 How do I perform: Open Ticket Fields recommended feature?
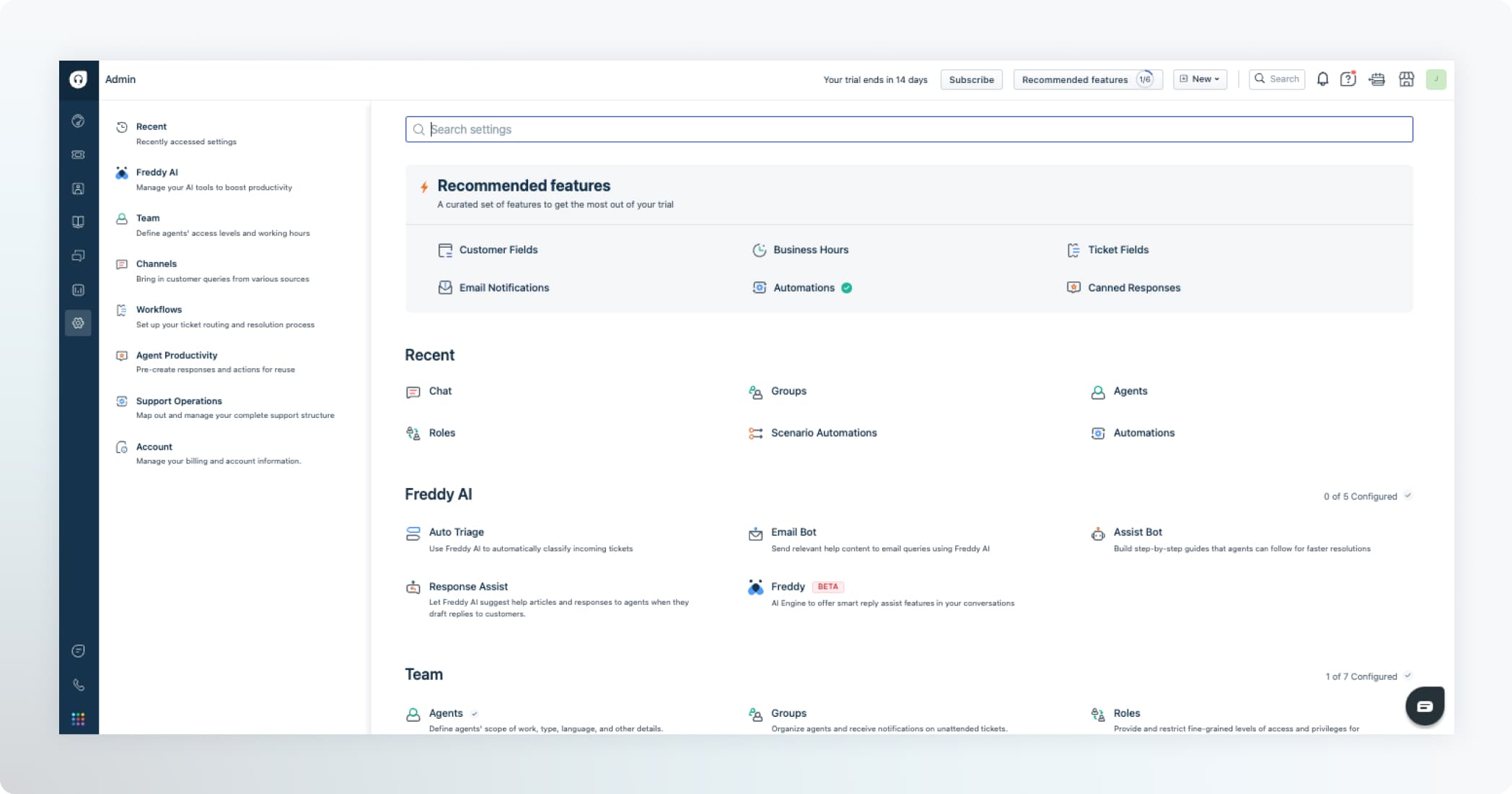tap(1107, 250)
